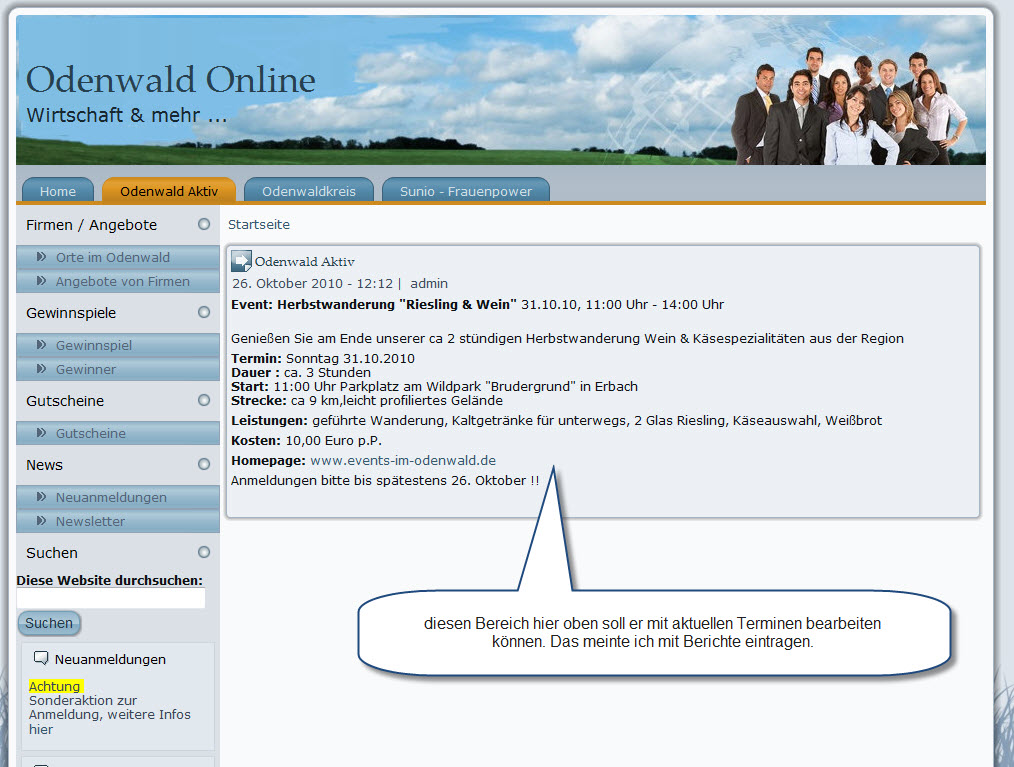
Task: Open the Home tab
Action: click(x=58, y=191)
